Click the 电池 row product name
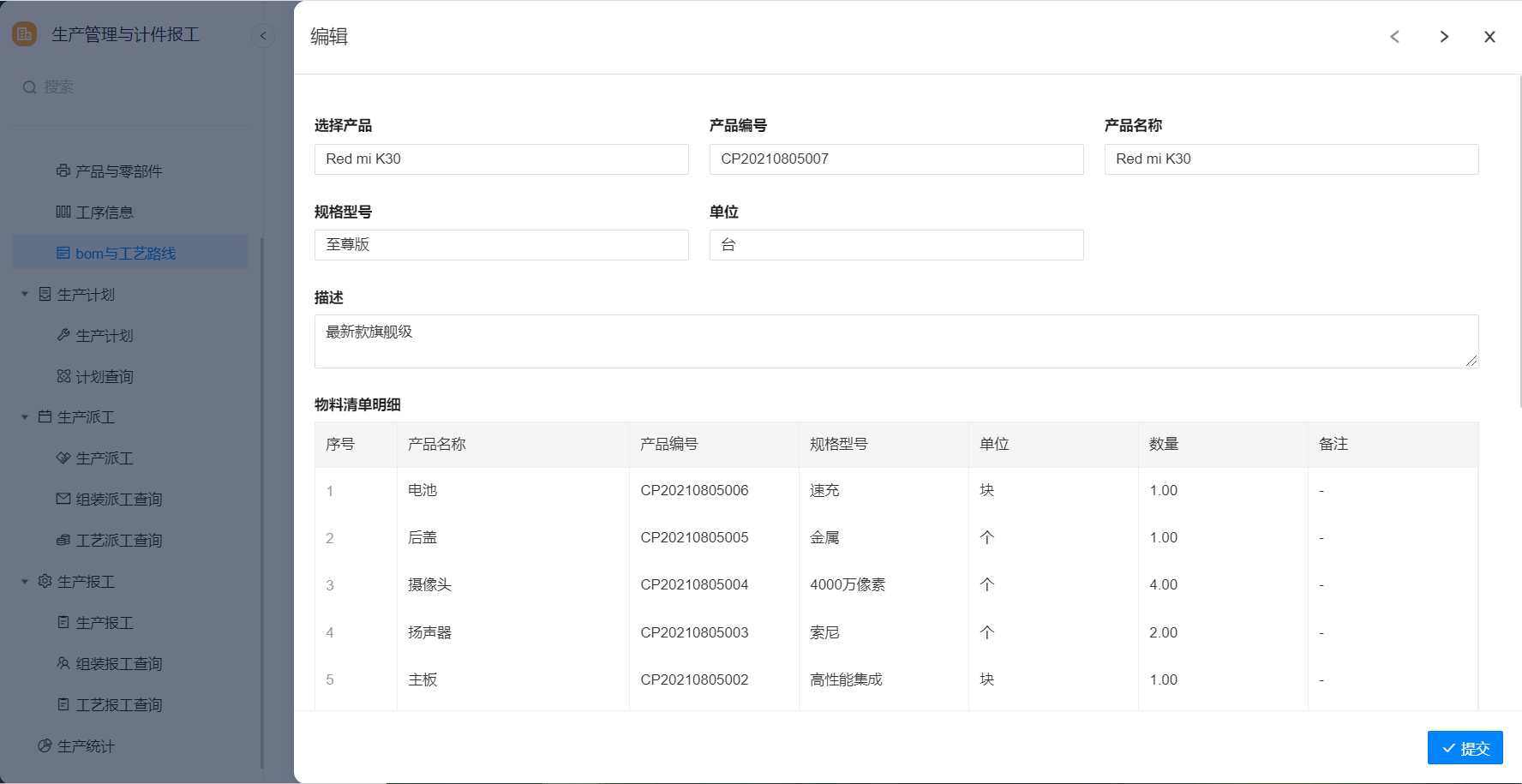 click(422, 490)
